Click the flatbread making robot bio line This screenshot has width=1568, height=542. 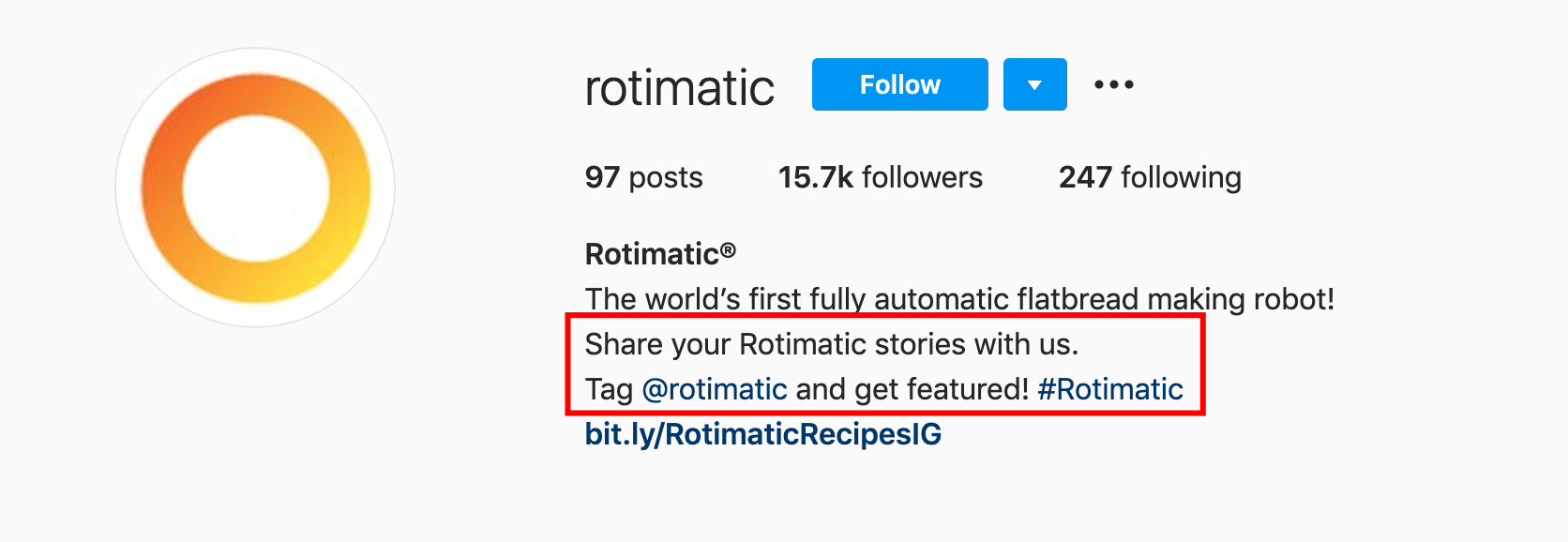tap(959, 299)
